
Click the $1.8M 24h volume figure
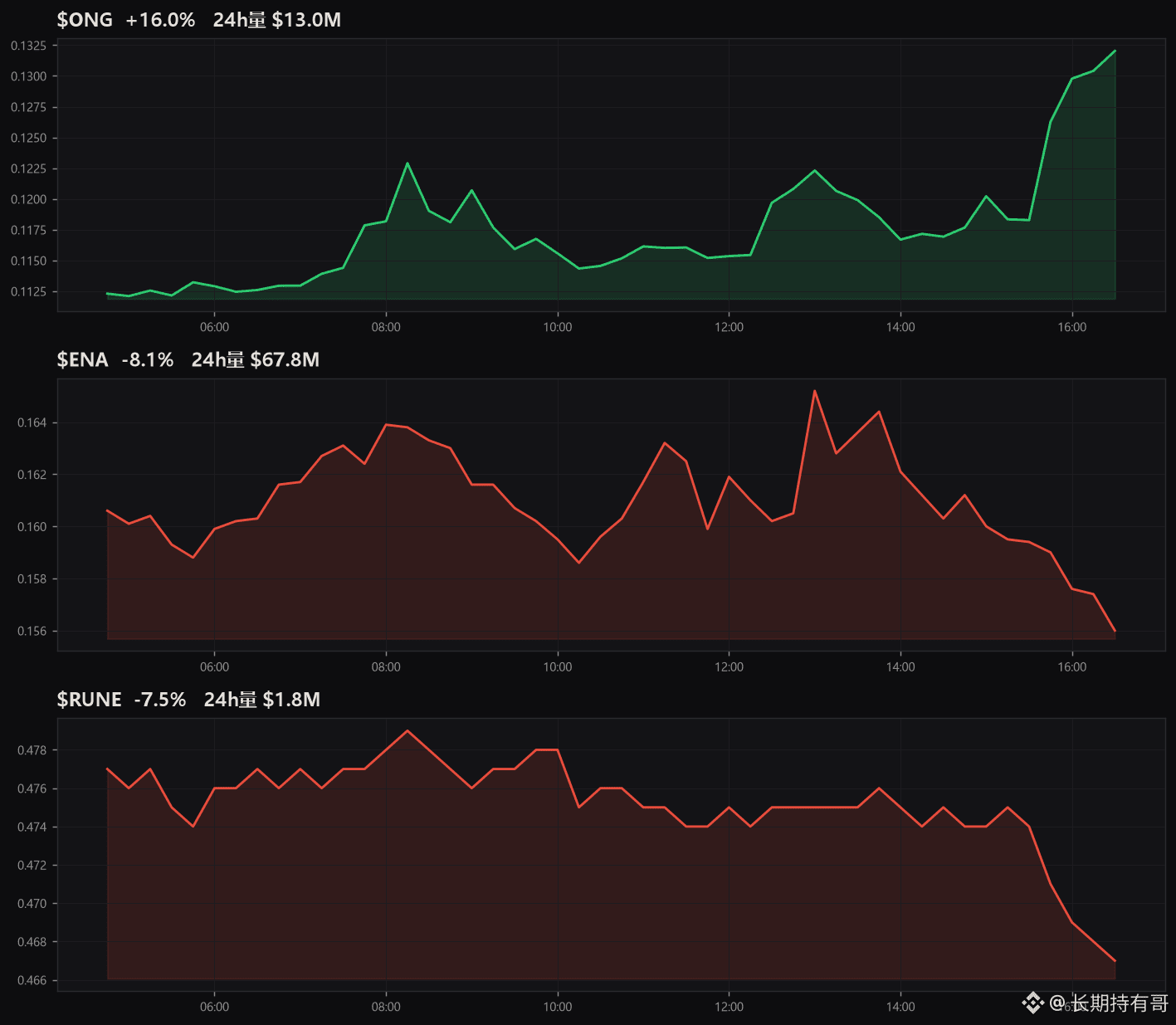pos(291,700)
